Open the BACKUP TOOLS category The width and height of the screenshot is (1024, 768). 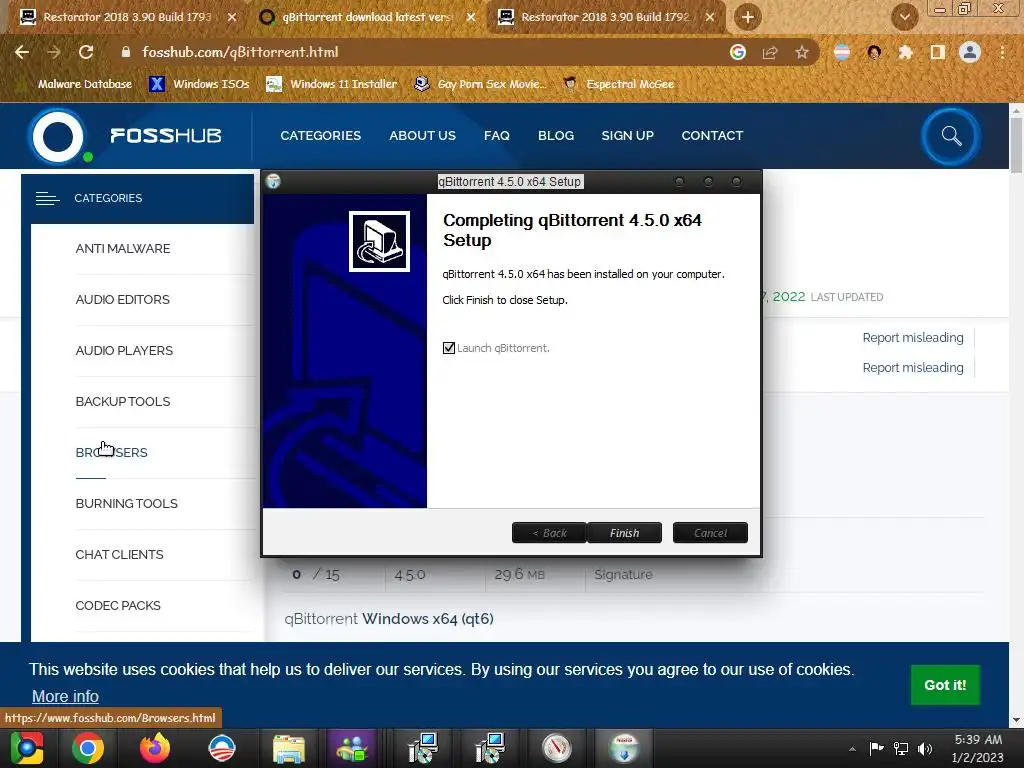[x=123, y=402]
